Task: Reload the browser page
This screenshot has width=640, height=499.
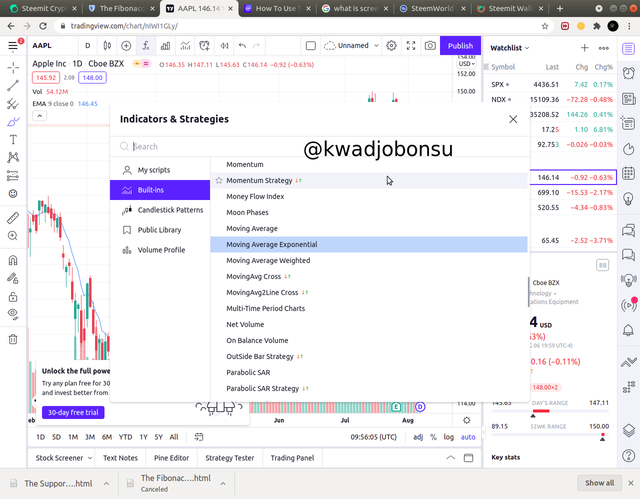Action: click(43, 26)
